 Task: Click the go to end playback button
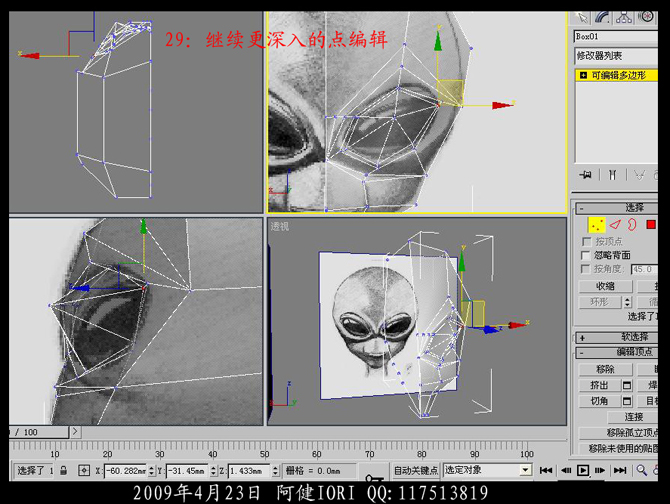(620, 471)
